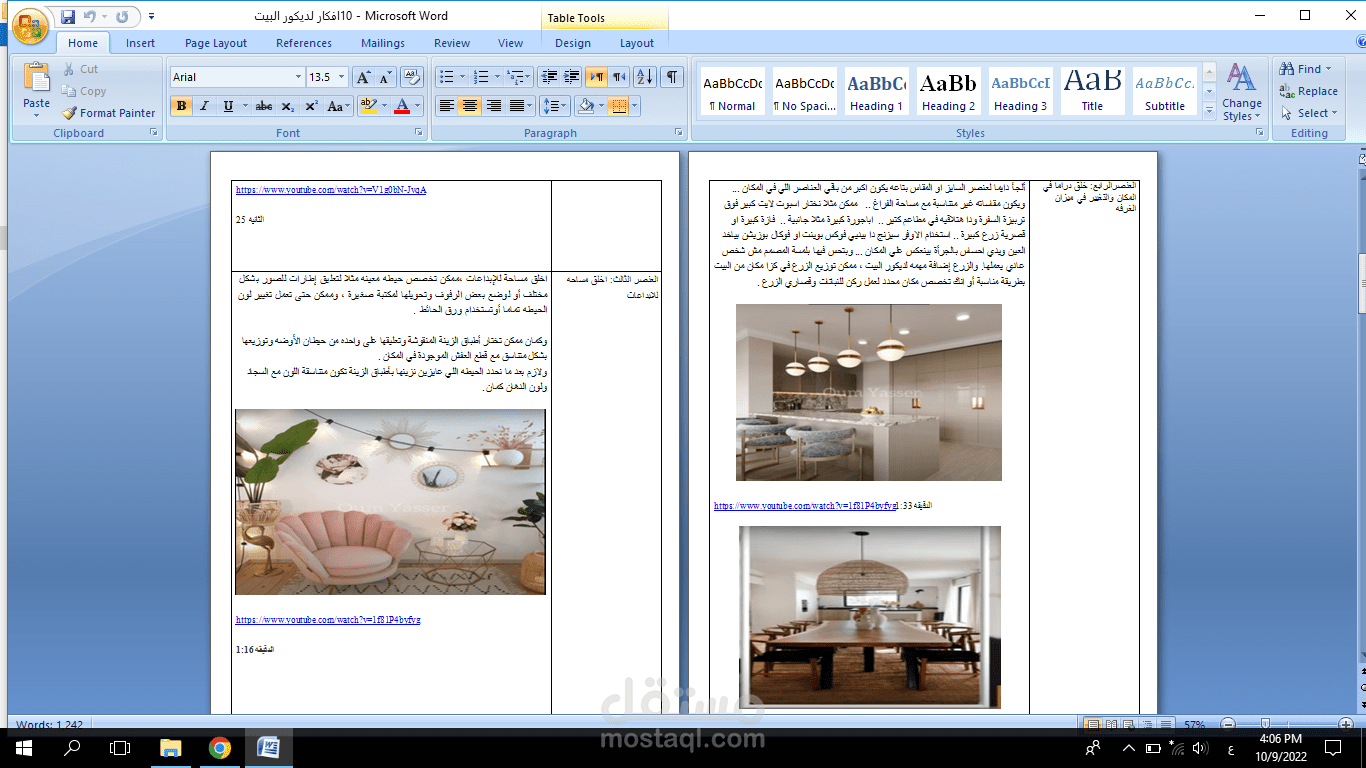Screen dimensions: 1366x768
Task: Apply the Title style
Action: pyautogui.click(x=1092, y=91)
